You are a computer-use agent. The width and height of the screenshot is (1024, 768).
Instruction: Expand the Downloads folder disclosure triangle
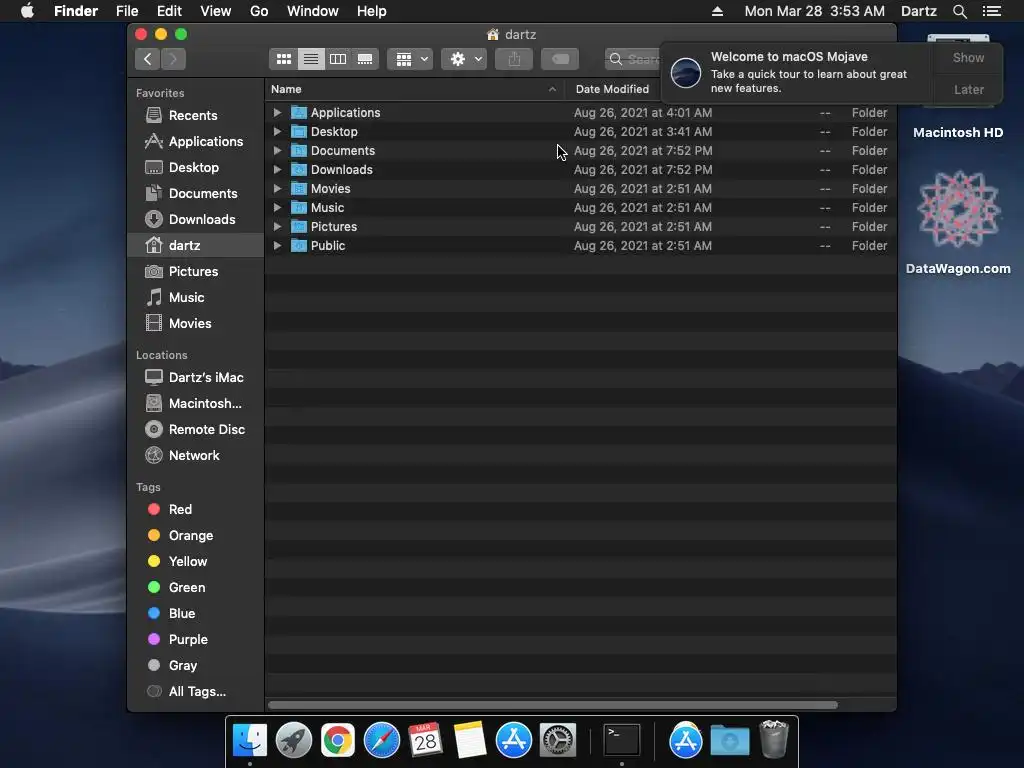point(277,169)
